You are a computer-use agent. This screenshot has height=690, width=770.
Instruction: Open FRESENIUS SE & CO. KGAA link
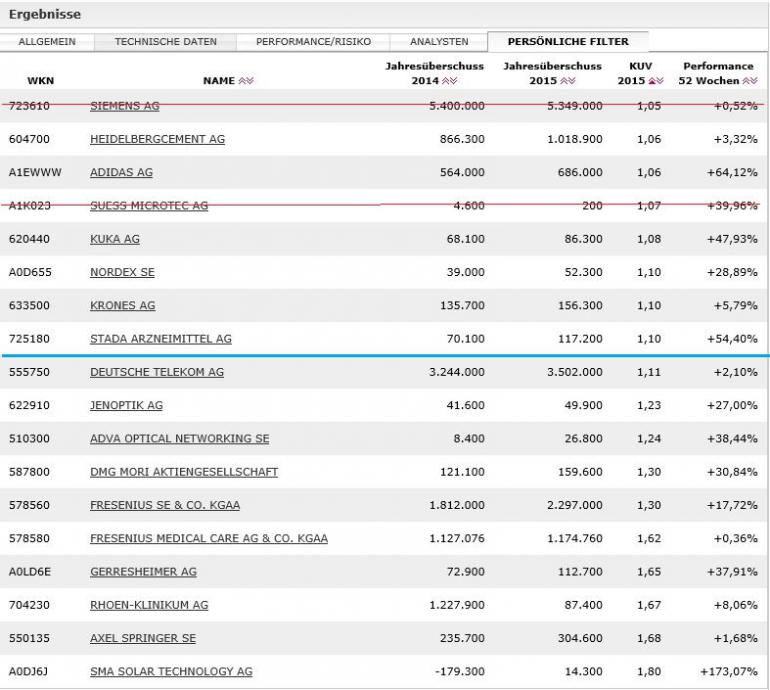point(165,505)
